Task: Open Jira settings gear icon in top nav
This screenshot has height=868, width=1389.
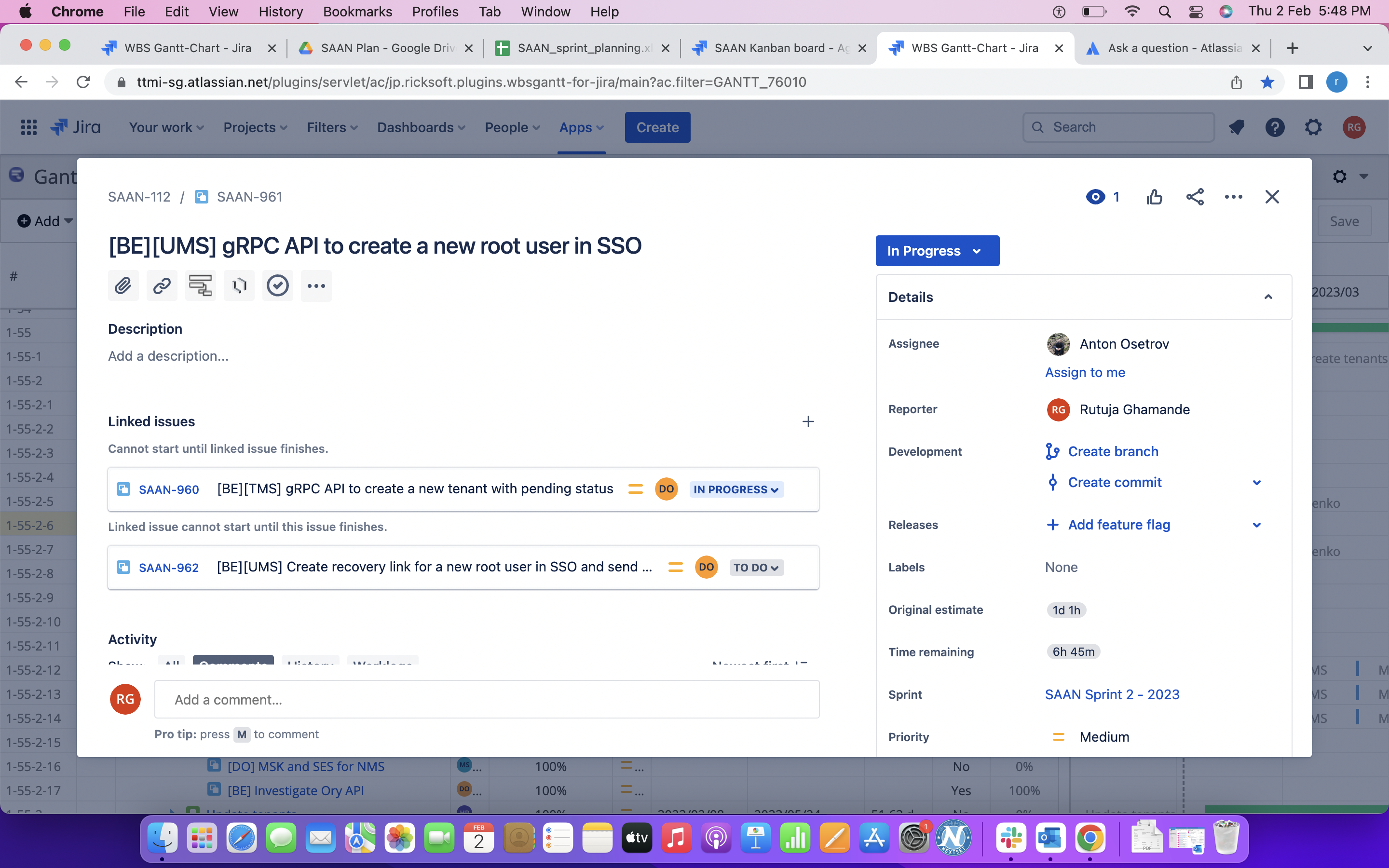Action: pyautogui.click(x=1313, y=127)
